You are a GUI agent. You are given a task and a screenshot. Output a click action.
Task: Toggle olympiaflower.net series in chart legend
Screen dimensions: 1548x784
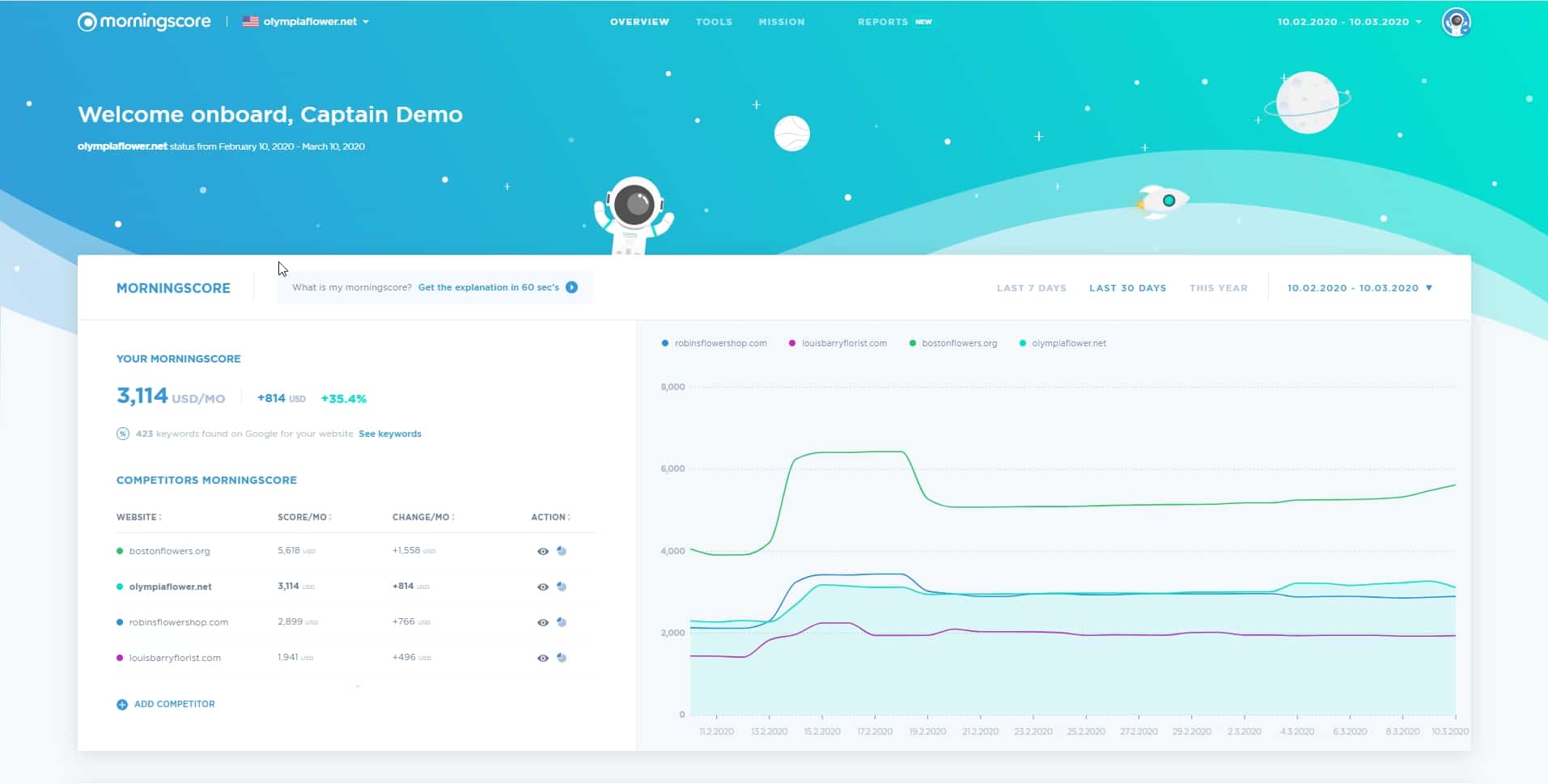[1062, 343]
